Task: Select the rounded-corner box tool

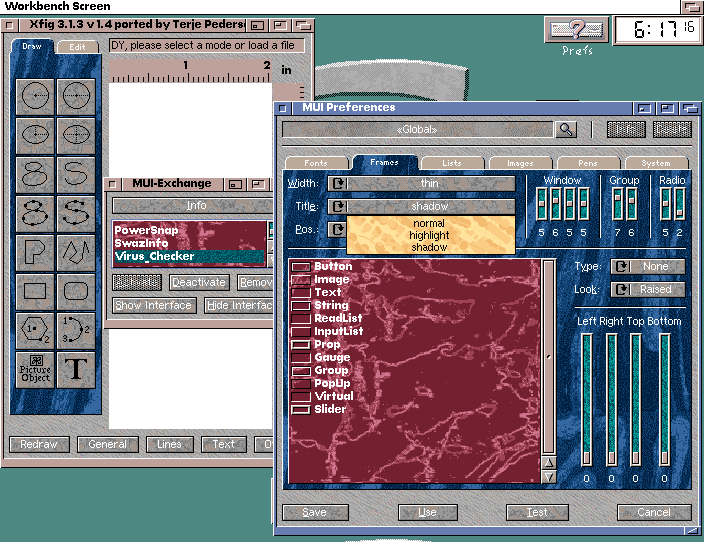Action: click(x=75, y=291)
